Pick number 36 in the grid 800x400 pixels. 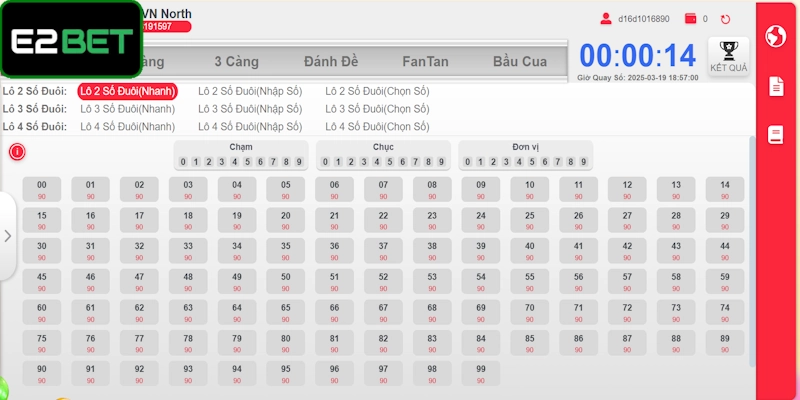[334, 251]
